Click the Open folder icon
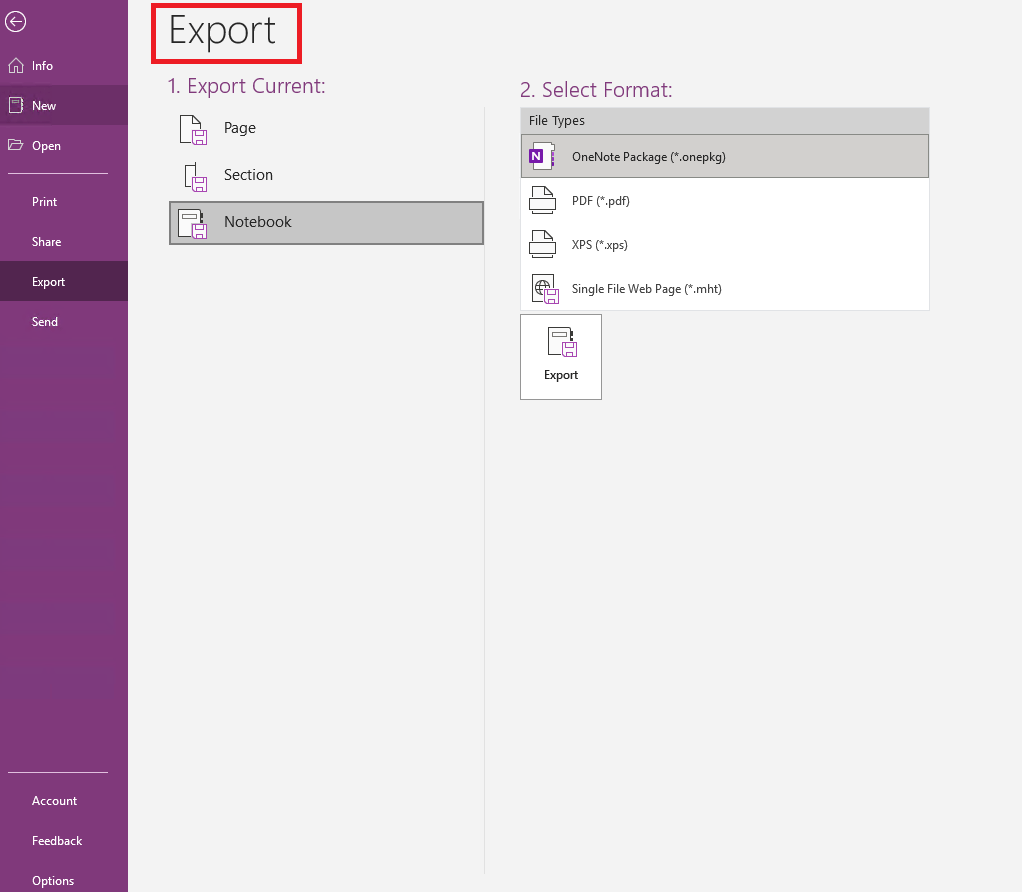Image resolution: width=1022 pixels, height=892 pixels. [16, 145]
